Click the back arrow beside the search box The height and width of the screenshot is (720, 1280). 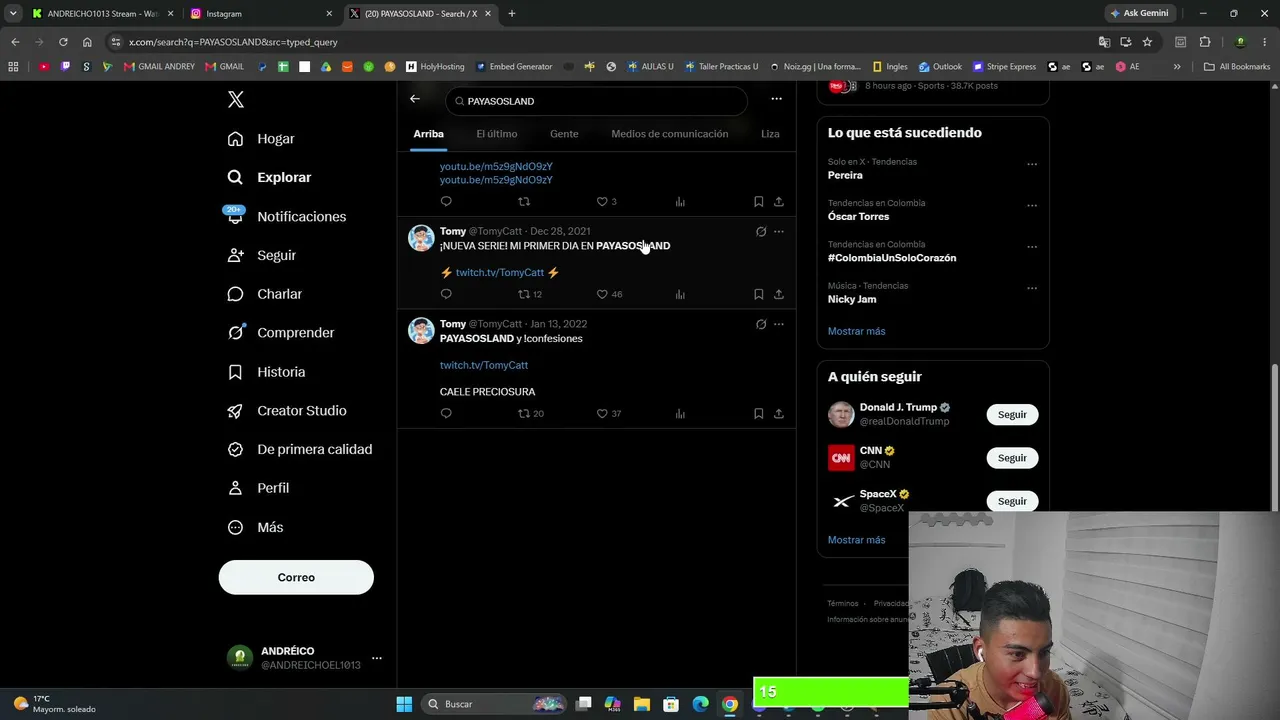[415, 99]
